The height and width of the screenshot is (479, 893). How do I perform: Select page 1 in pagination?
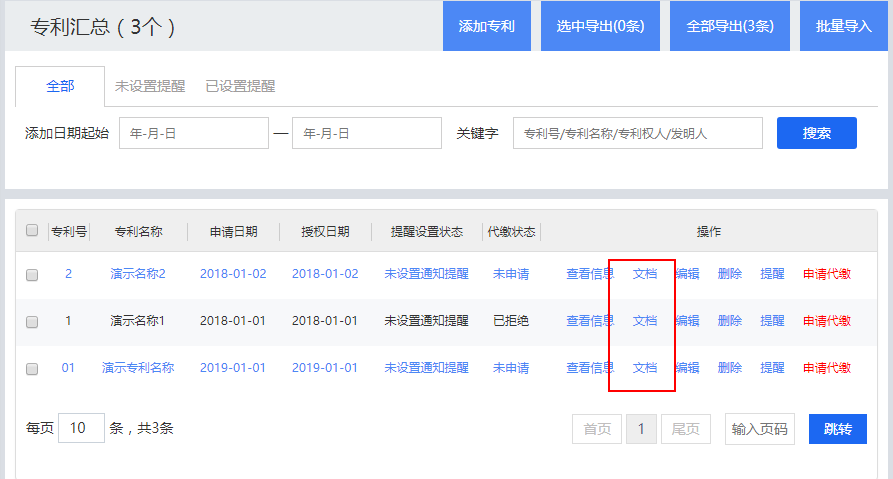coord(641,429)
